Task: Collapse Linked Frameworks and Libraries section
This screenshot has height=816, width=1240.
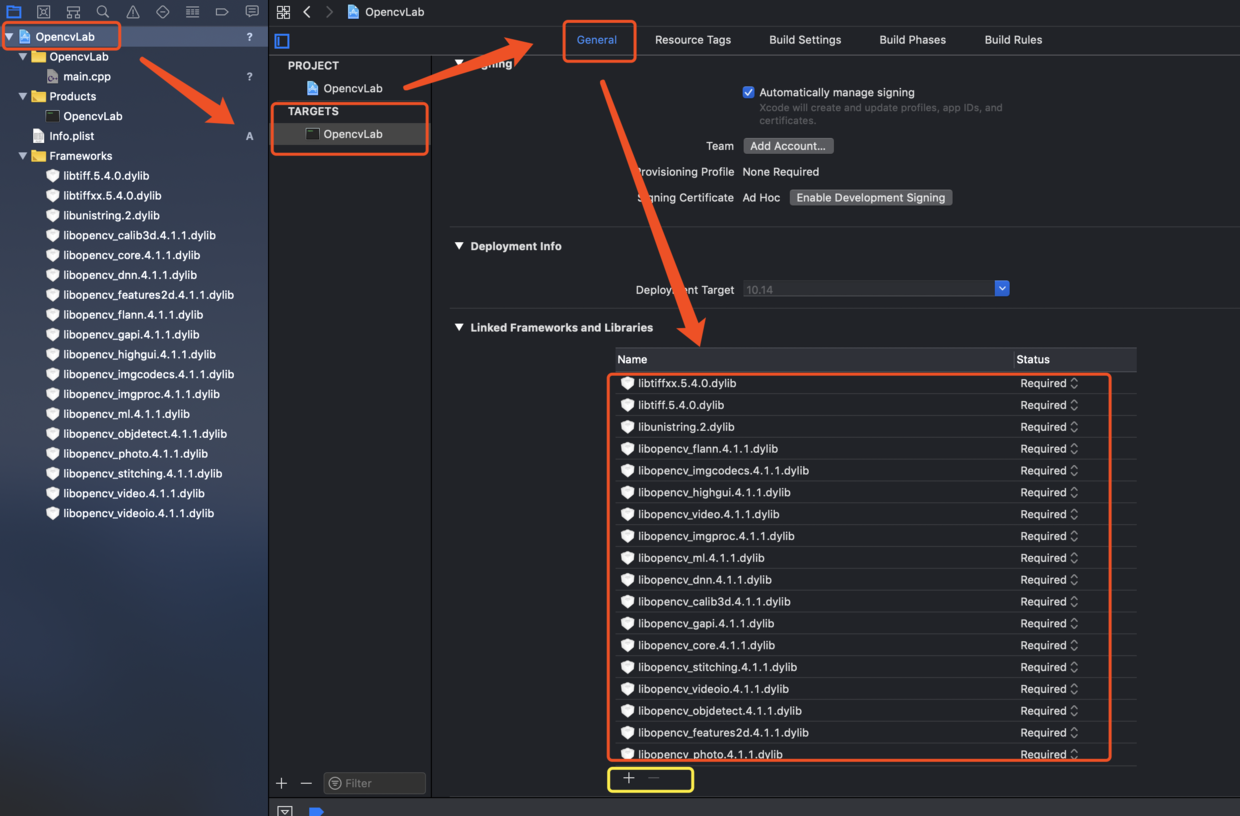Action: (x=459, y=328)
